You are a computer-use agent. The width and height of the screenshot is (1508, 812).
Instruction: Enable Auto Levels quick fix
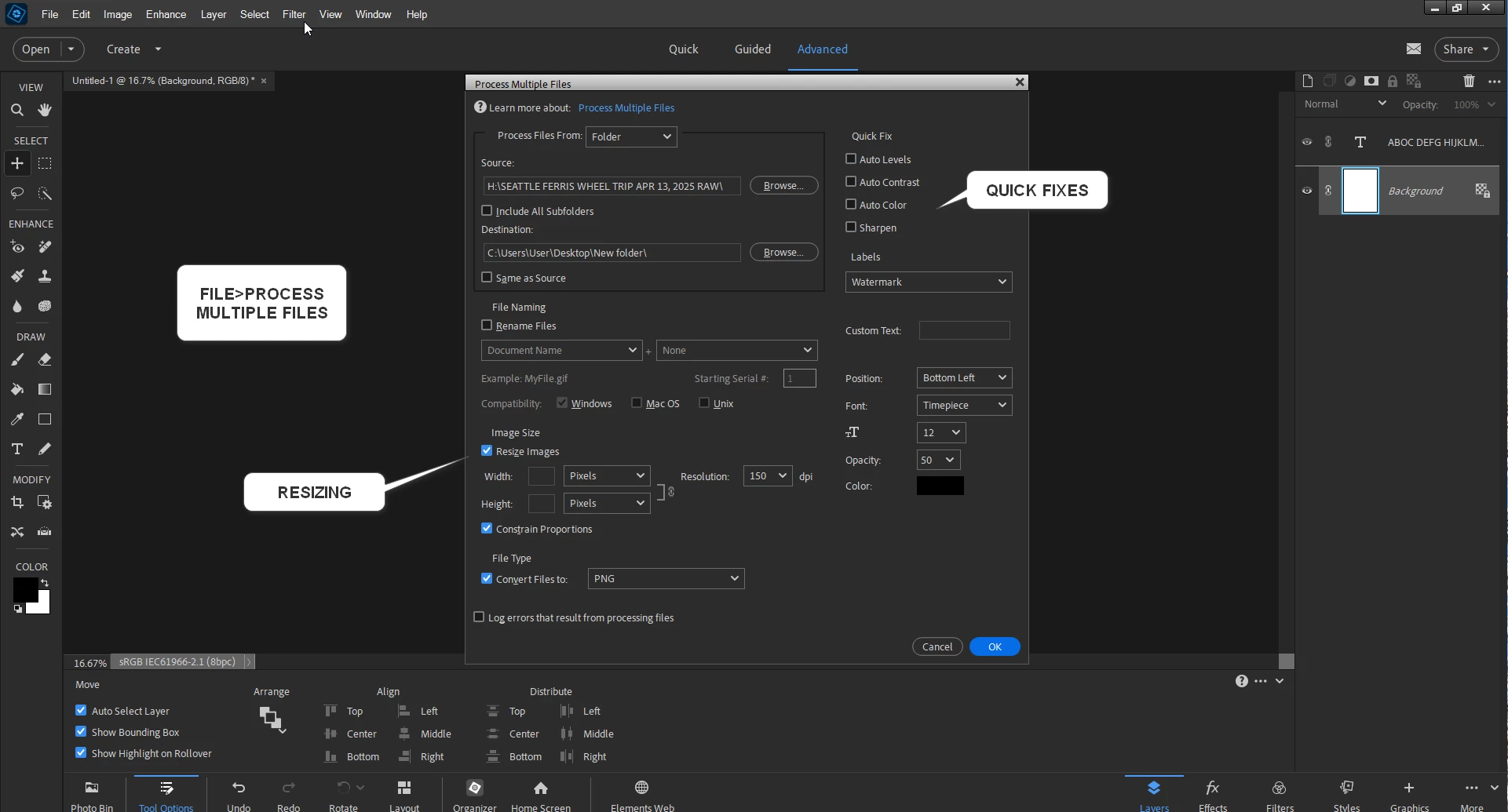[851, 158]
